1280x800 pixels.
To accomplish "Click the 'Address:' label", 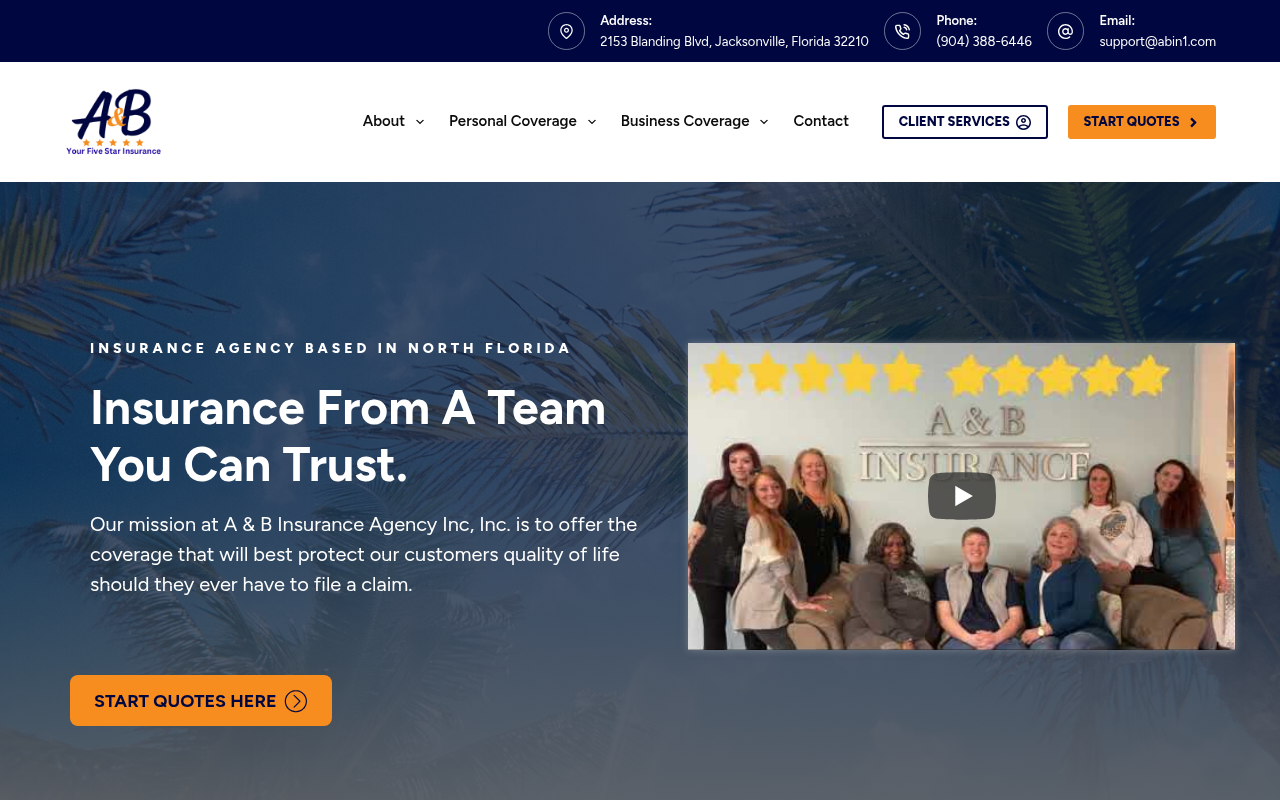I will click(626, 20).
